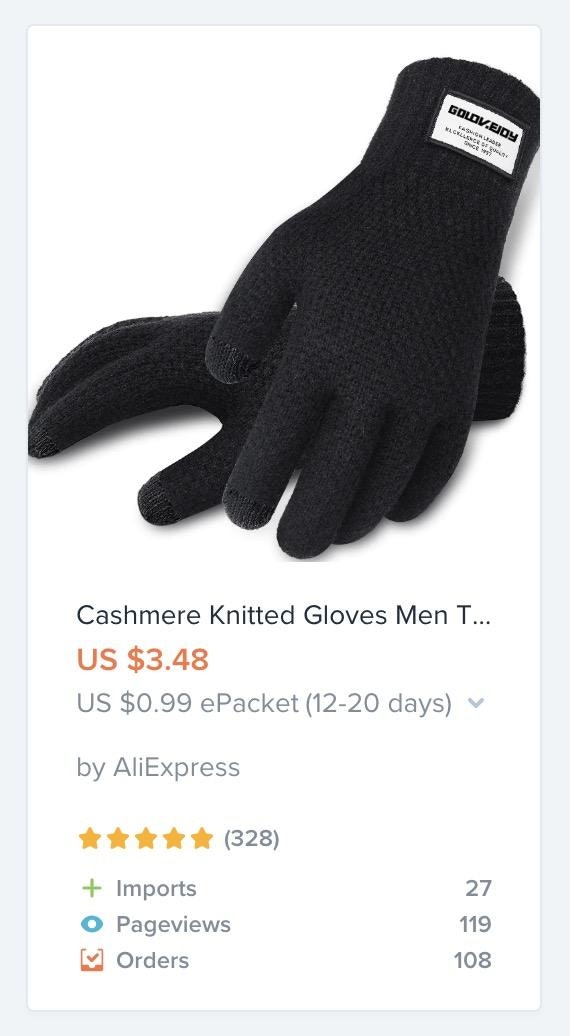
Task: Click the 119 pageviews count
Action: tap(475, 924)
